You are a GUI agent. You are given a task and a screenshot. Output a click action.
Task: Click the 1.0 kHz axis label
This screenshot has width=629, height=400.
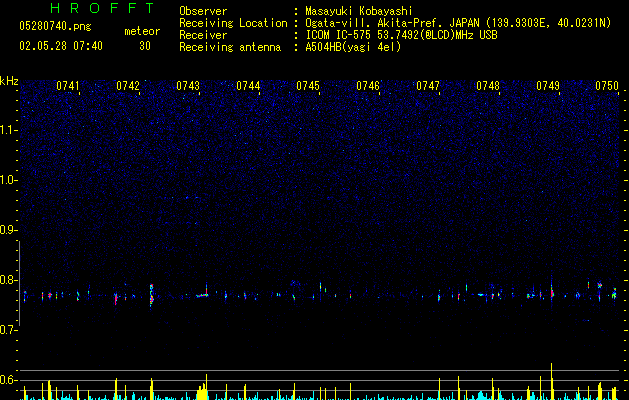pos(9,180)
